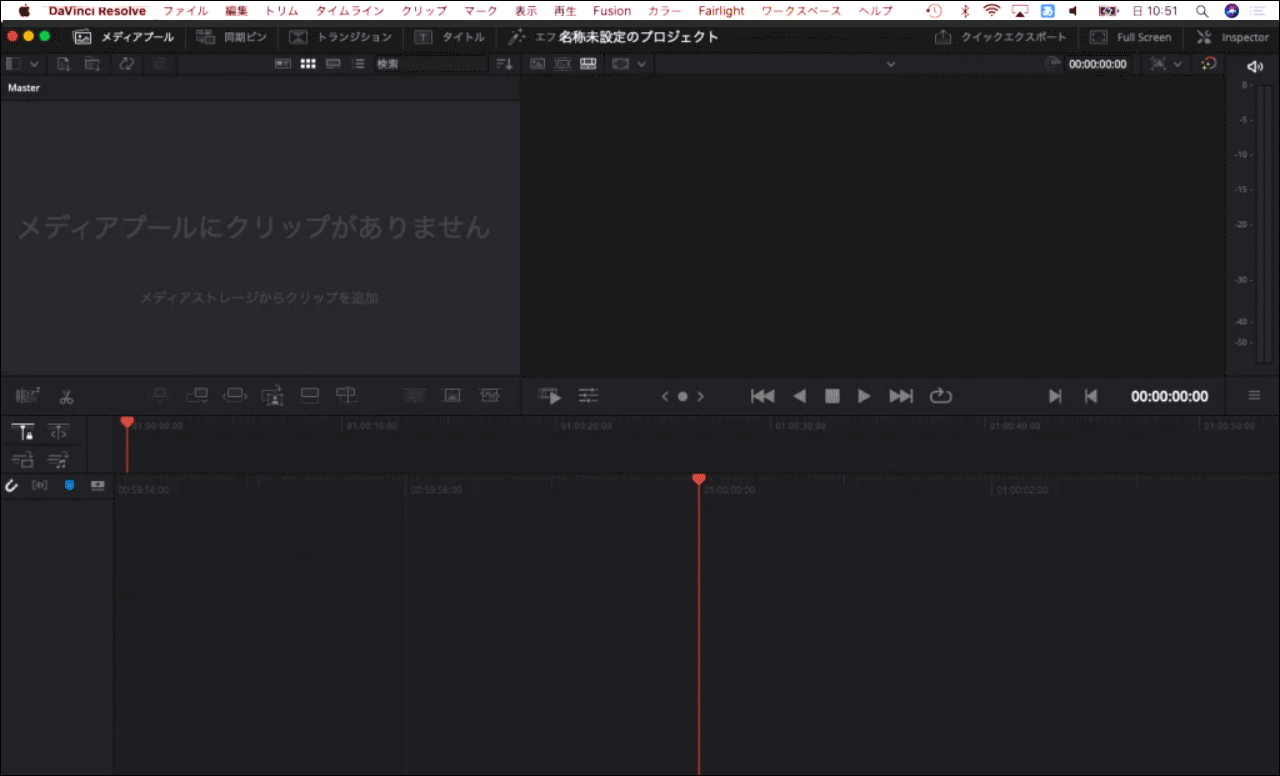Click the Full Screen button

pyautogui.click(x=1131, y=37)
